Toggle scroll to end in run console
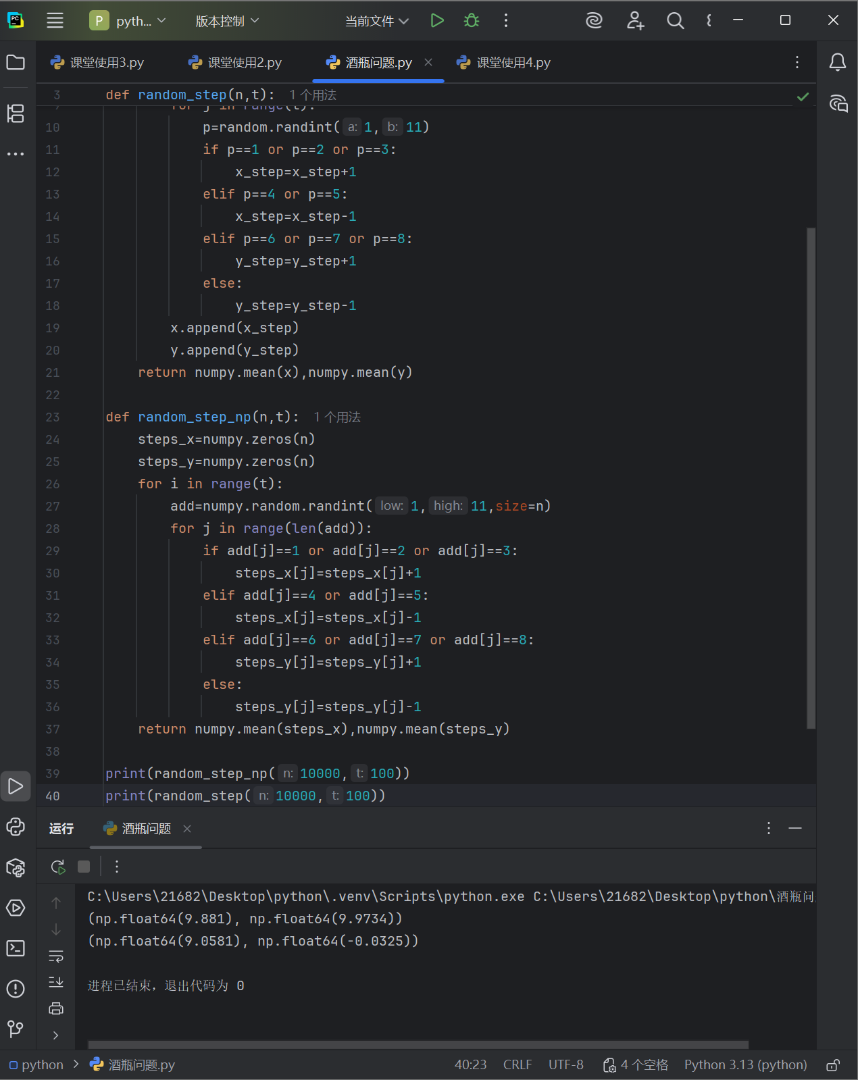The height and width of the screenshot is (1080, 858). pos(56,982)
